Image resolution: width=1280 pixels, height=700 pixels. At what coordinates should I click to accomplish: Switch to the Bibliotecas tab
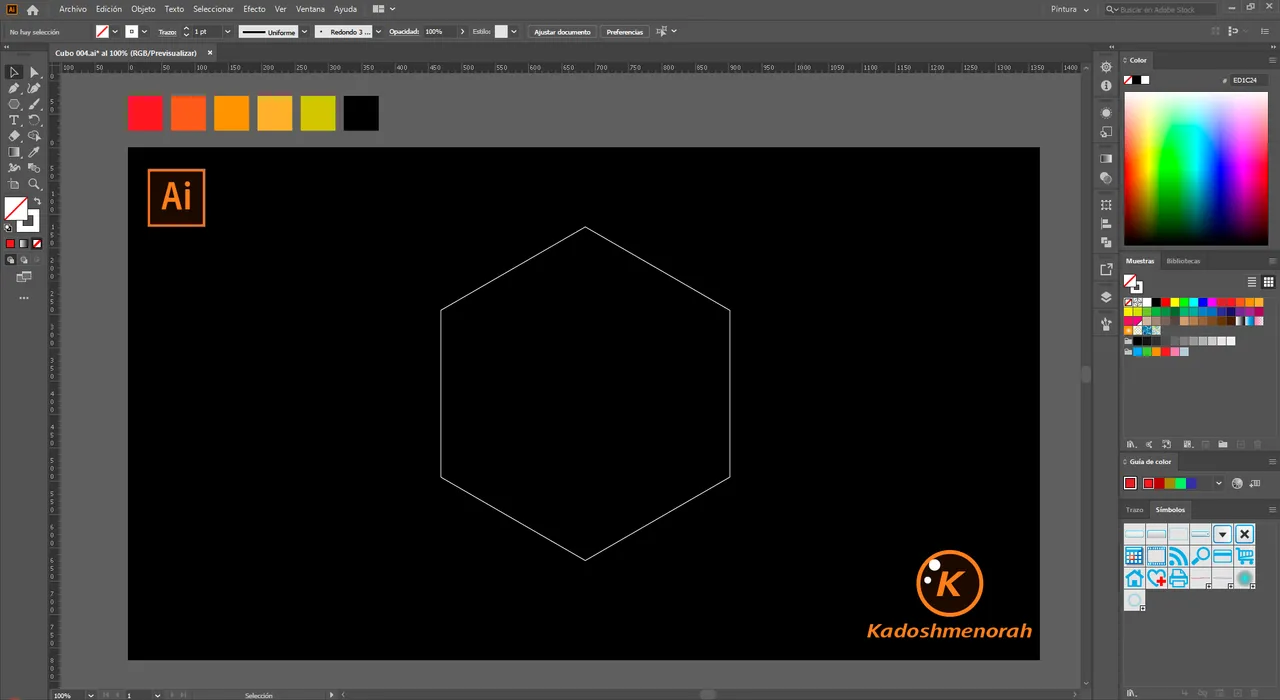pos(1183,261)
